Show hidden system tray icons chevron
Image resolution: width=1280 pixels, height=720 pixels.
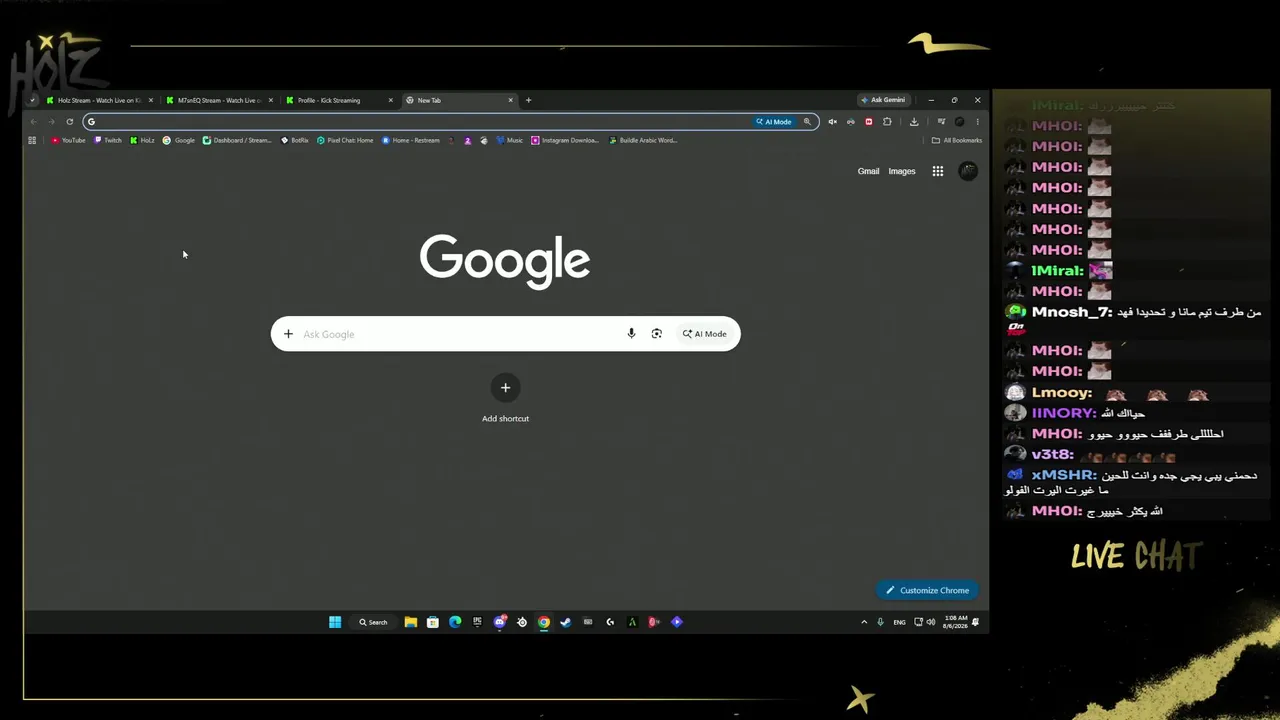click(x=864, y=622)
